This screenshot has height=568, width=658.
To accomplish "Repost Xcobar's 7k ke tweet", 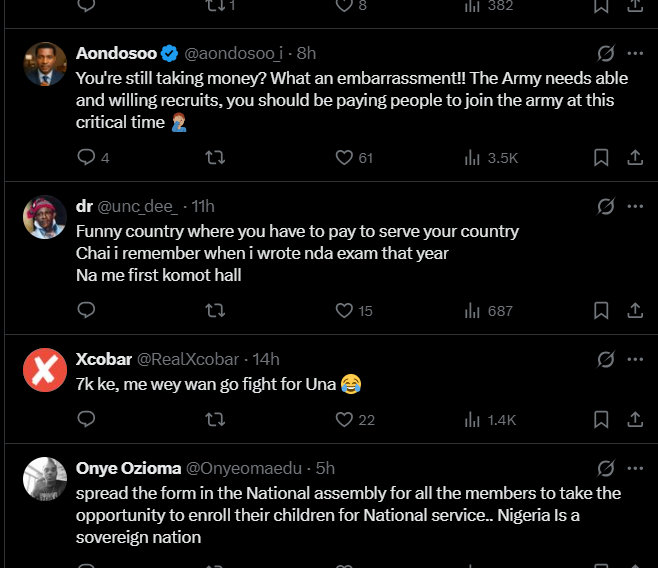I will tap(214, 419).
